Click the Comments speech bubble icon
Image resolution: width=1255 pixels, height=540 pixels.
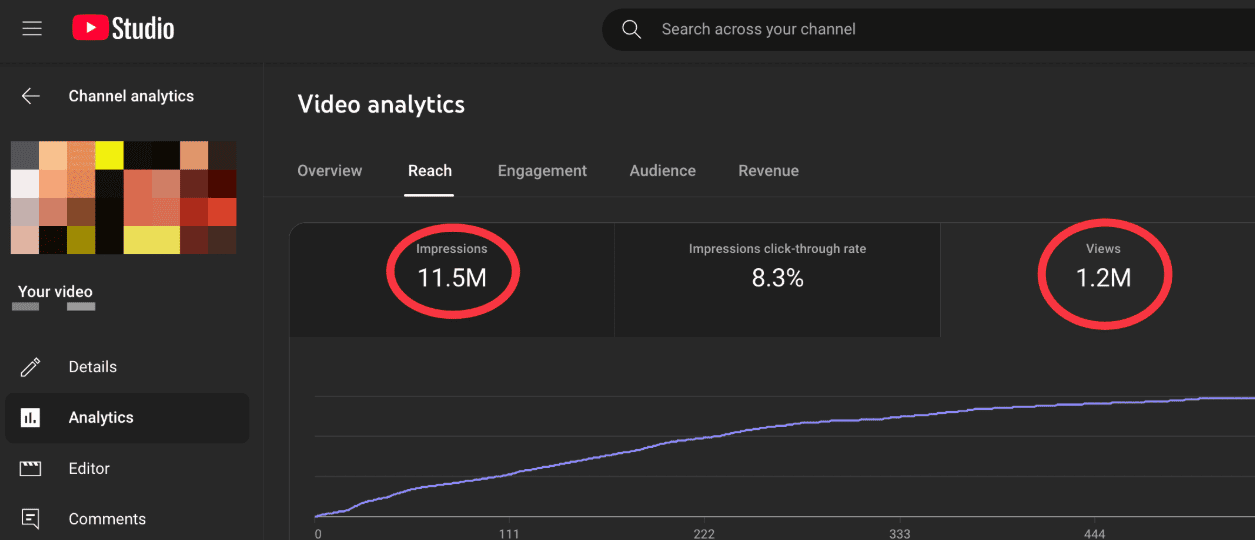coord(31,519)
